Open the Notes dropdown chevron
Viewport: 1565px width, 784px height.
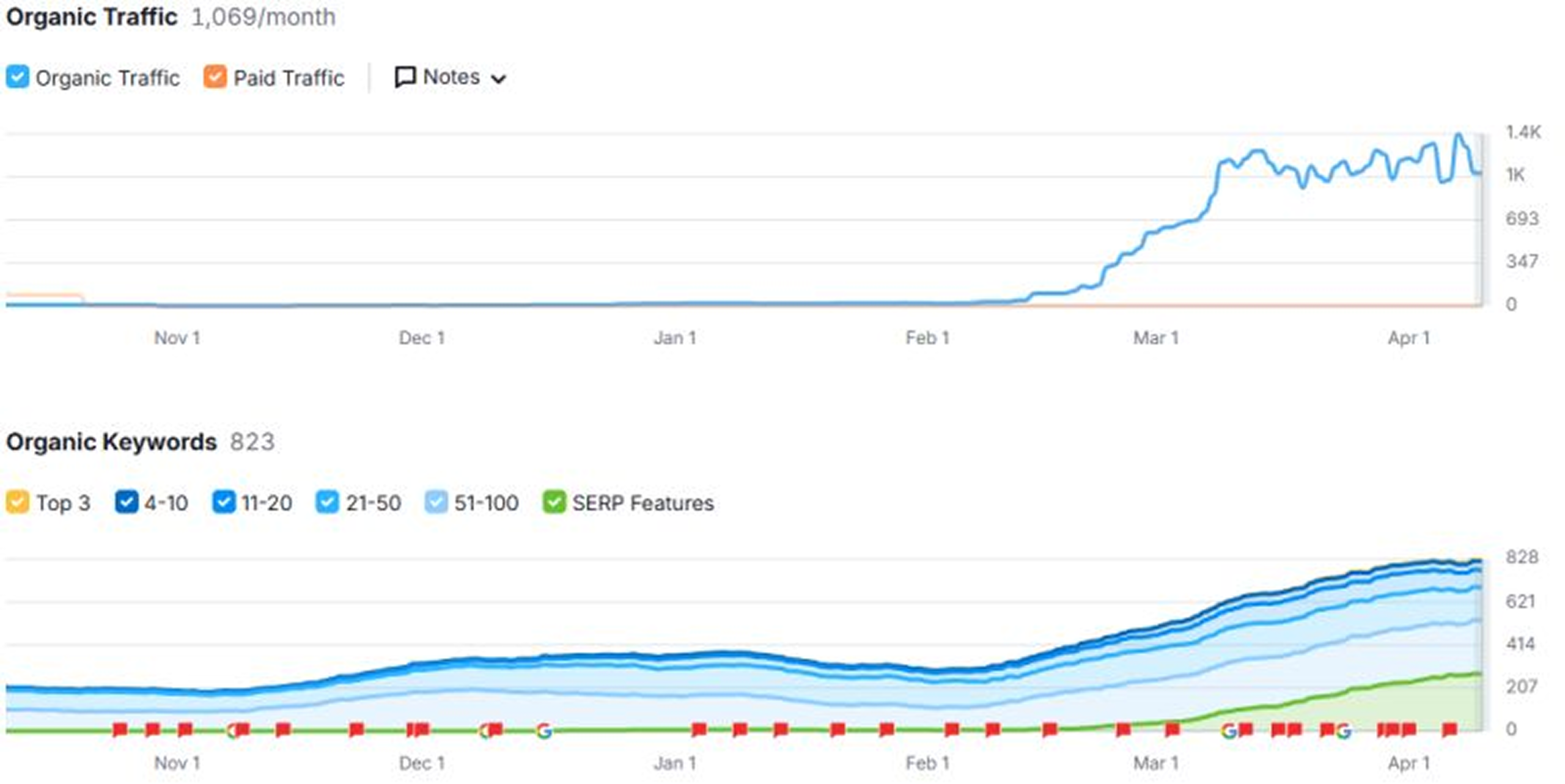tap(499, 79)
